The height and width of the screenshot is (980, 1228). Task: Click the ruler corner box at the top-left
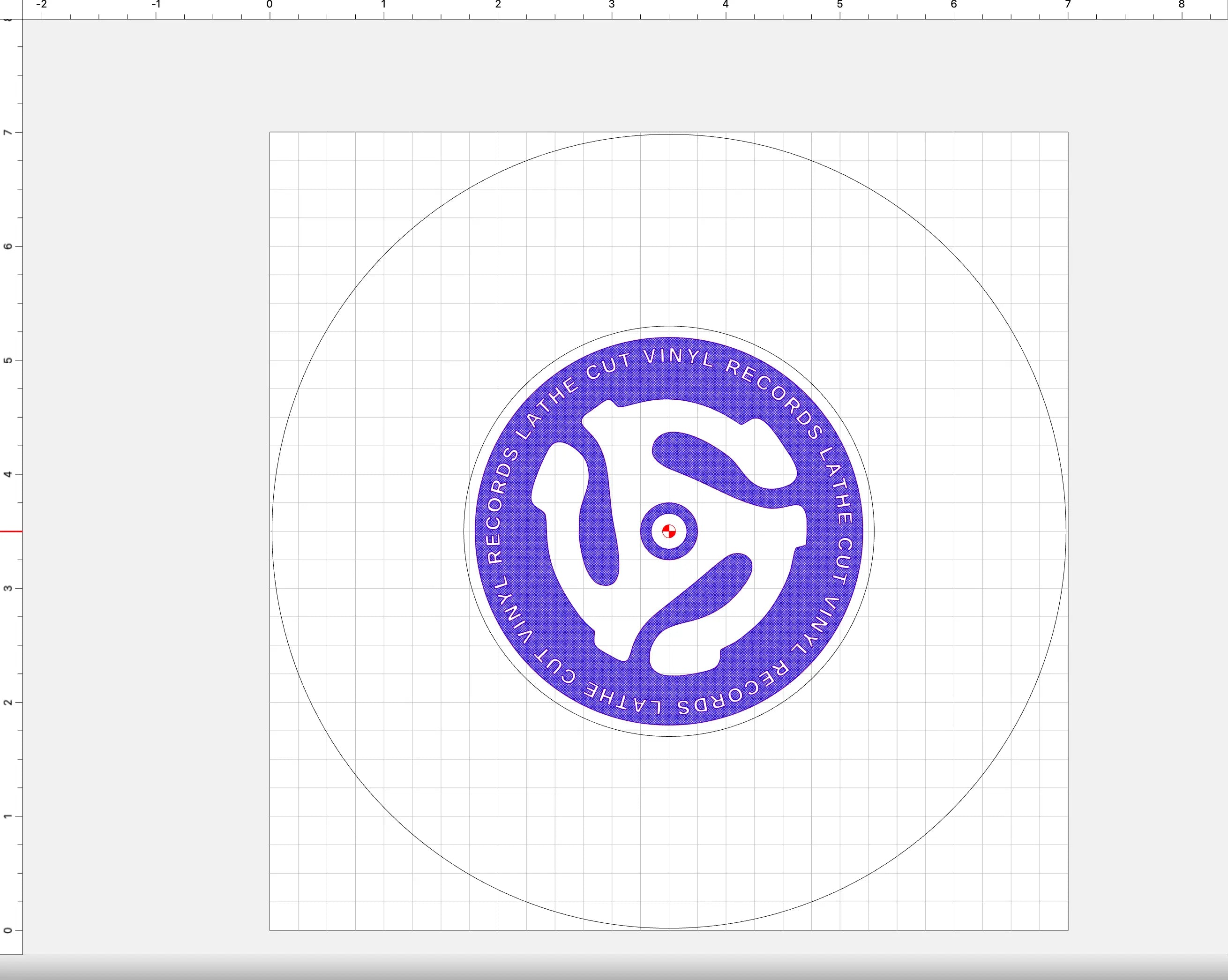[11, 9]
